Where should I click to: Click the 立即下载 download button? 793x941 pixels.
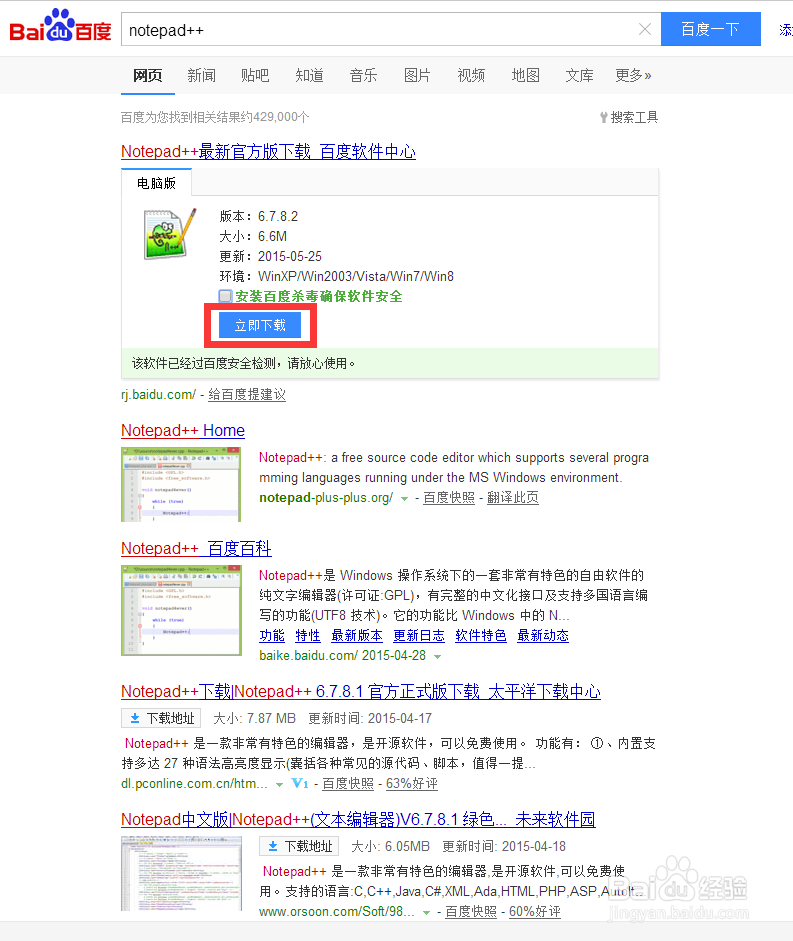point(260,325)
